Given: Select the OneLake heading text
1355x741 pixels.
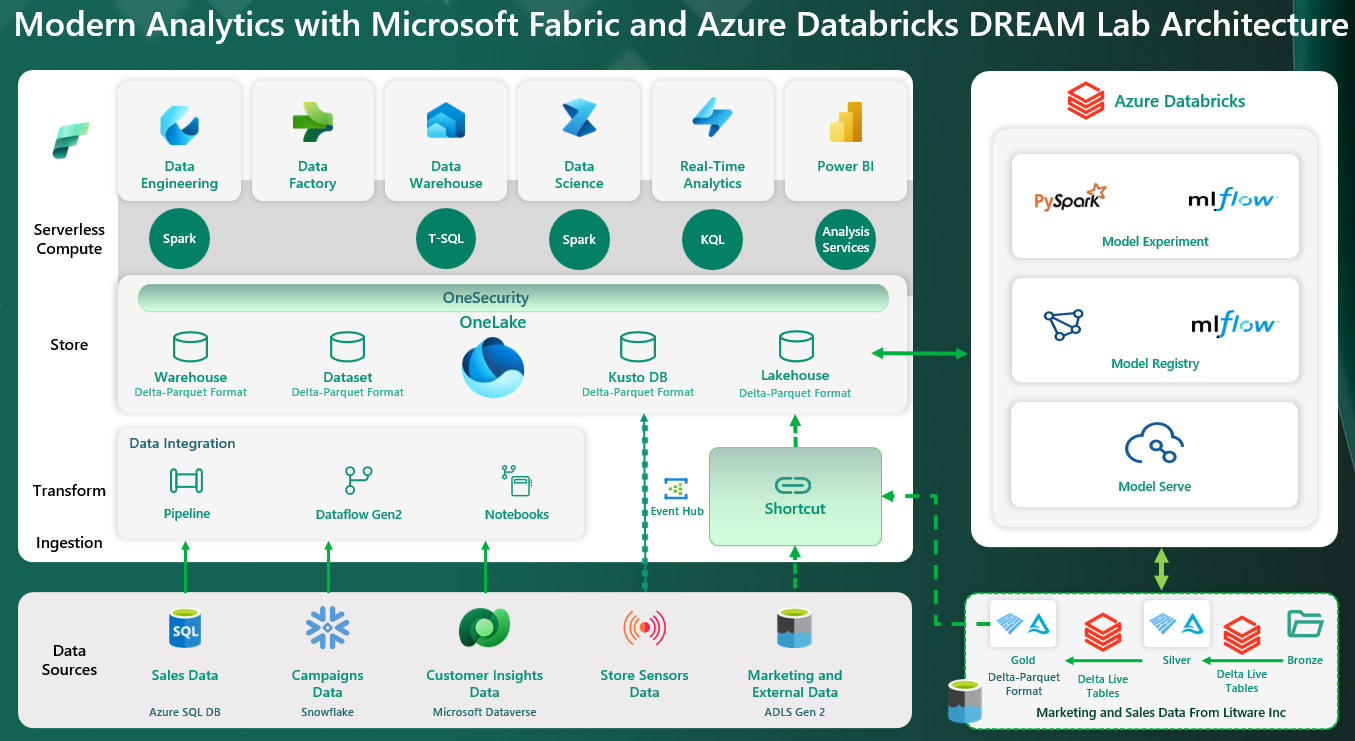Looking at the screenshot, I should pyautogui.click(x=493, y=323).
